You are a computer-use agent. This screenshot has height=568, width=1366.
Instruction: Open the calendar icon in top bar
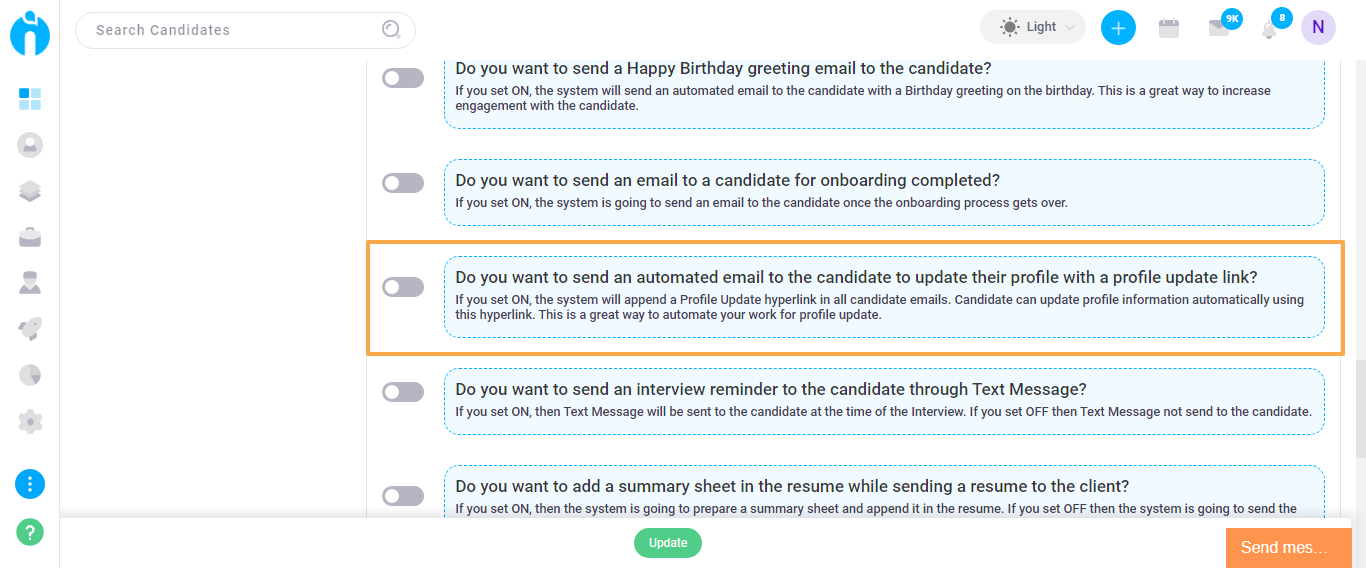1169,28
